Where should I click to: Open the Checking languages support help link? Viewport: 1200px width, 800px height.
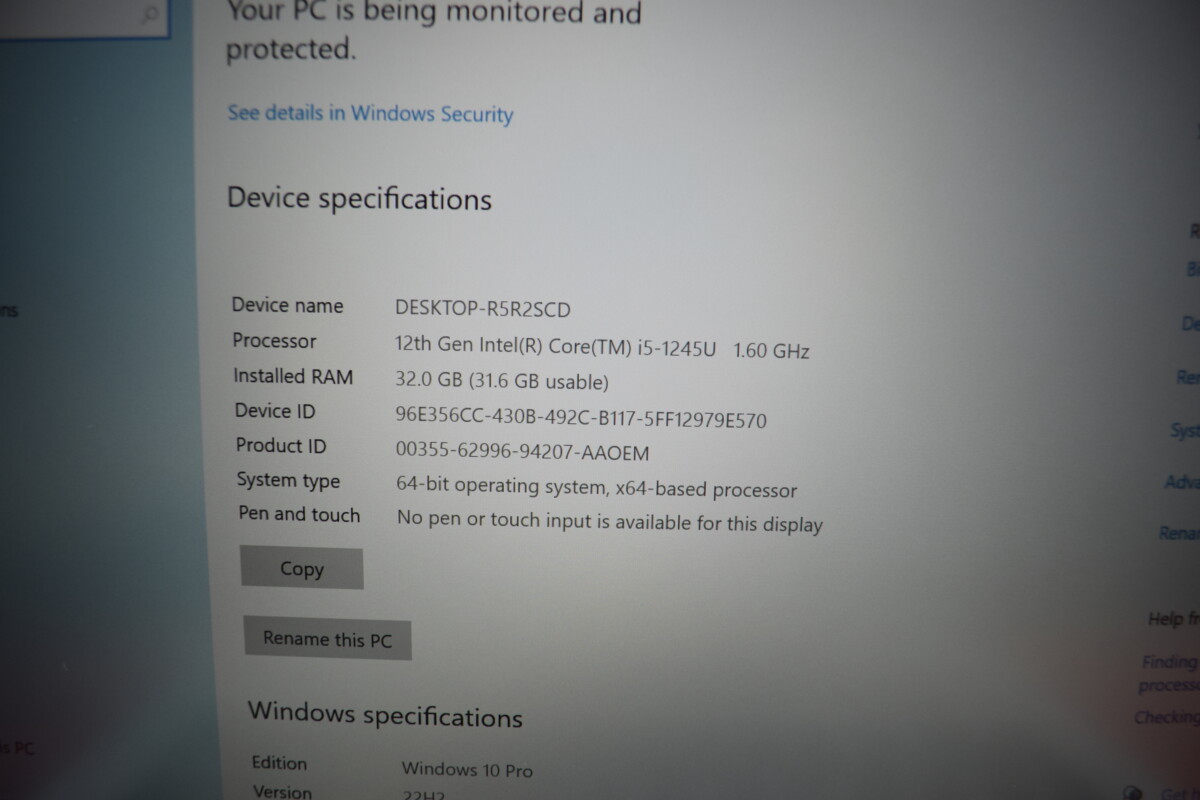(x=1166, y=717)
